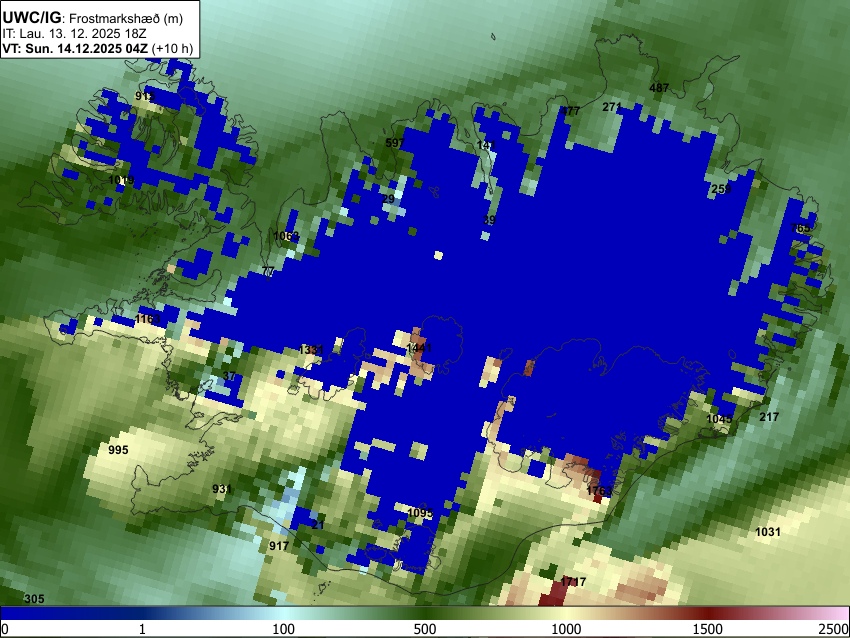This screenshot has height=638, width=850.
Task: Click the map value 1095
Action: tap(420, 513)
